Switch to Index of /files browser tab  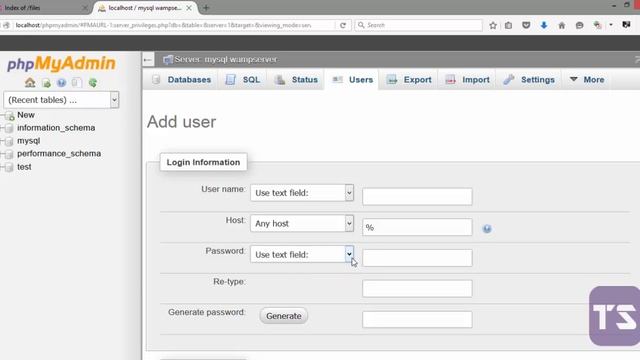tap(43, 8)
